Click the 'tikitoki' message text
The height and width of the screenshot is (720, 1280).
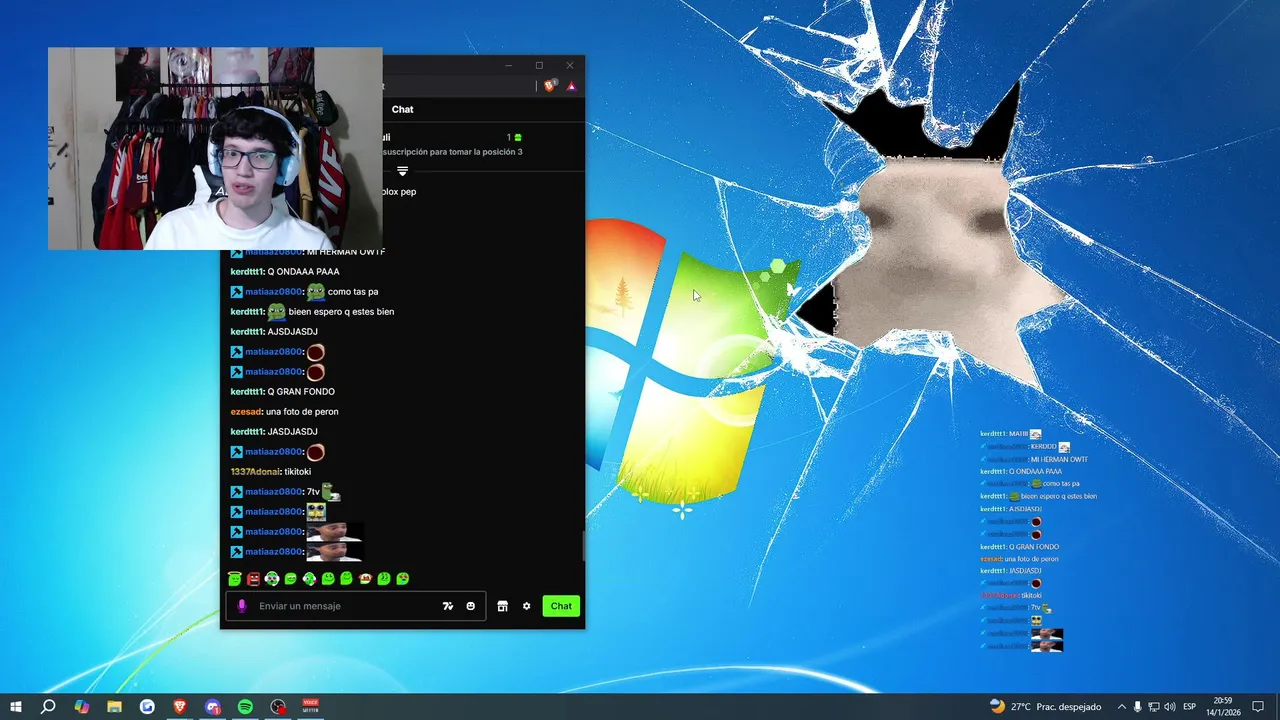point(298,471)
